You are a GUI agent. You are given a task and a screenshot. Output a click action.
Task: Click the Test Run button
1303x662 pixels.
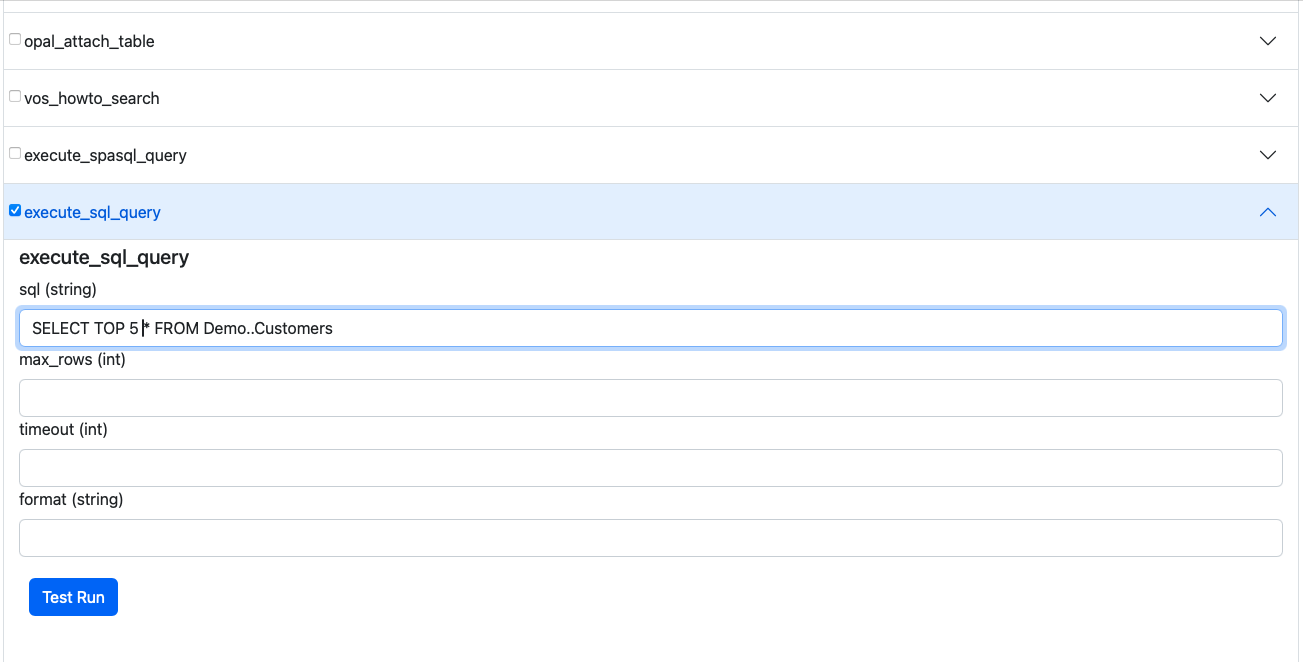tap(73, 597)
